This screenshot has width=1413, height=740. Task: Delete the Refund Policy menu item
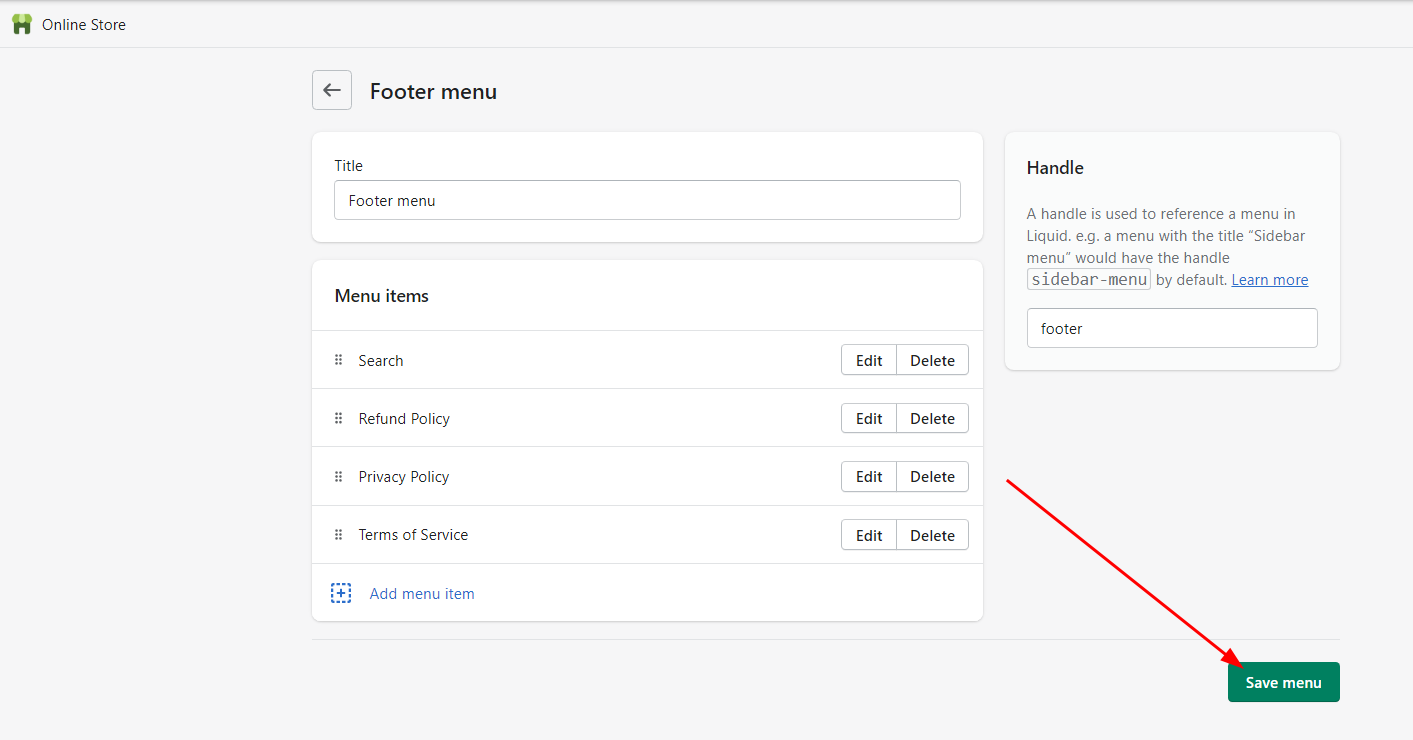(931, 418)
